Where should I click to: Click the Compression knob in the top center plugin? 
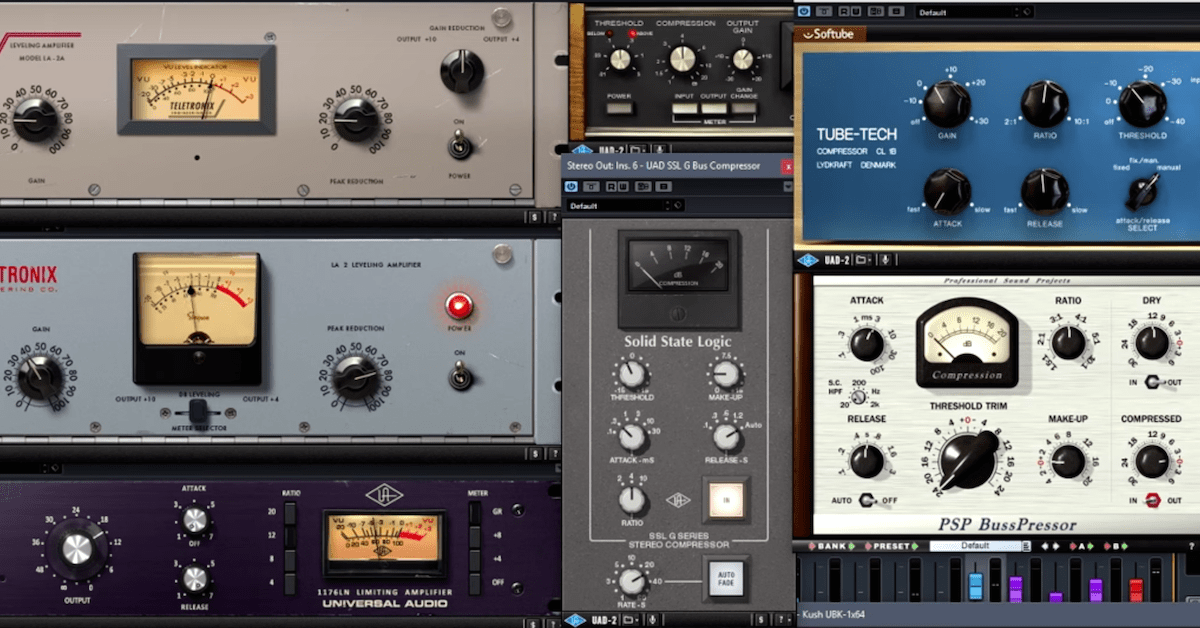[683, 60]
